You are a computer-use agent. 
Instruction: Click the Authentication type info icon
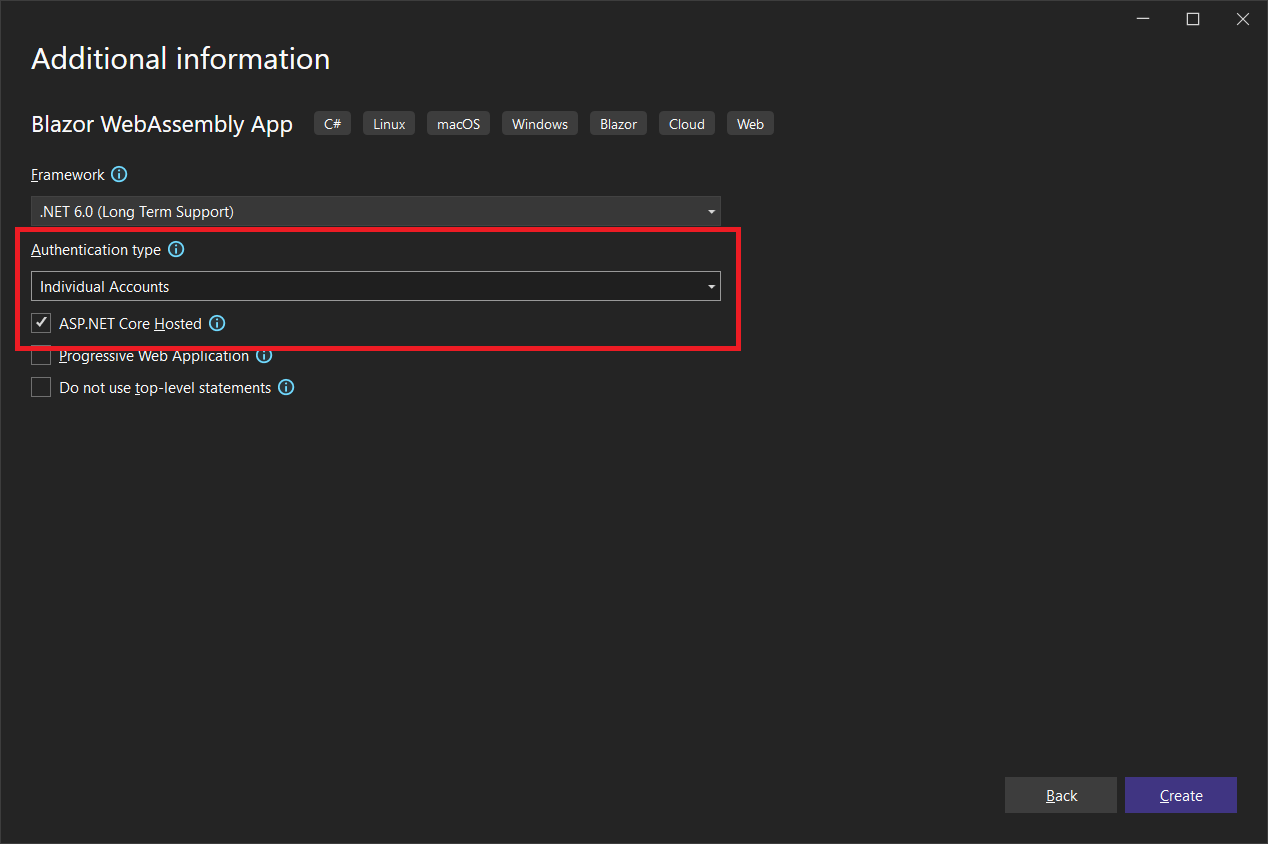coord(176,249)
